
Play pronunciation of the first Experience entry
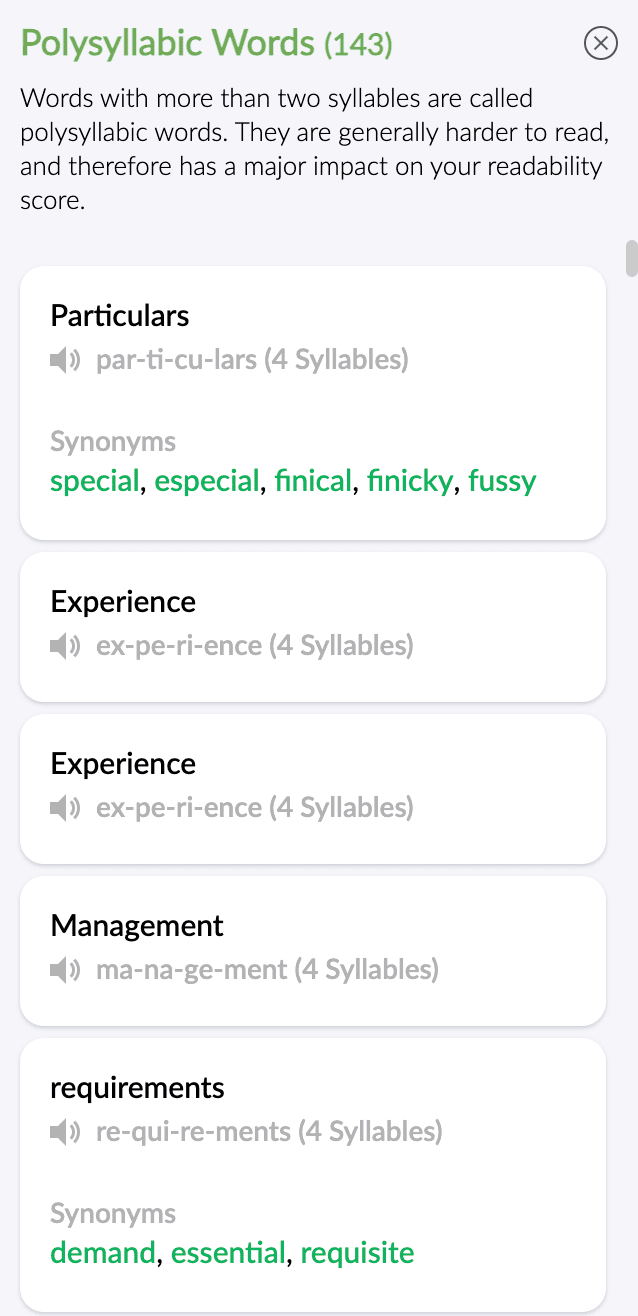pos(63,646)
